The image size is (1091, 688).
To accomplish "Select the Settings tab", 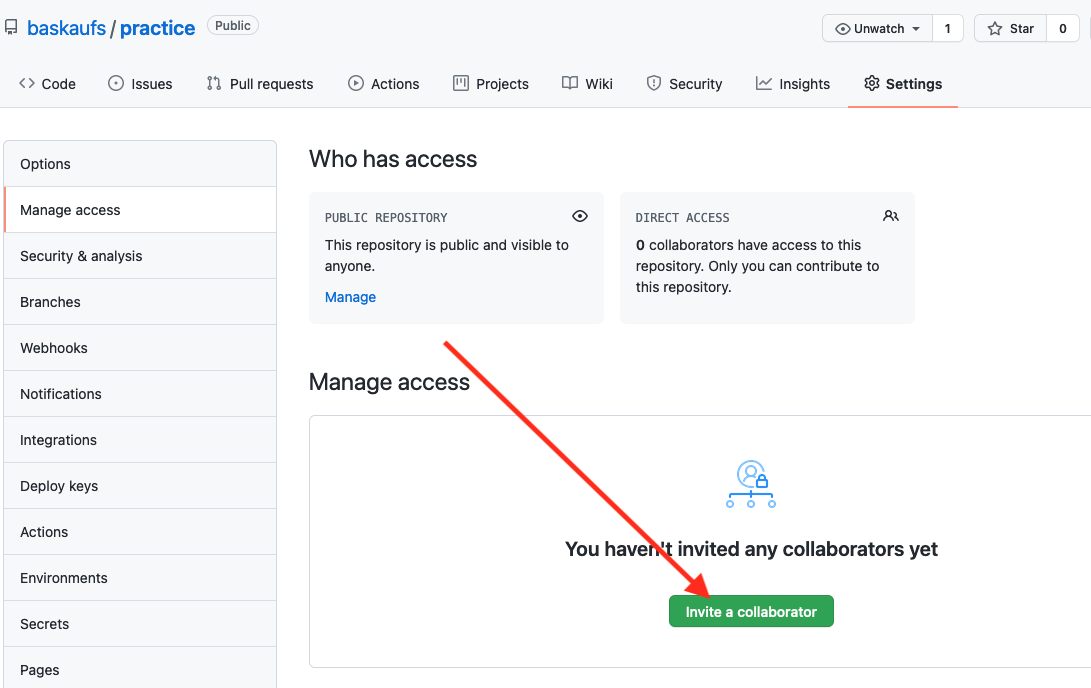I will coord(903,84).
